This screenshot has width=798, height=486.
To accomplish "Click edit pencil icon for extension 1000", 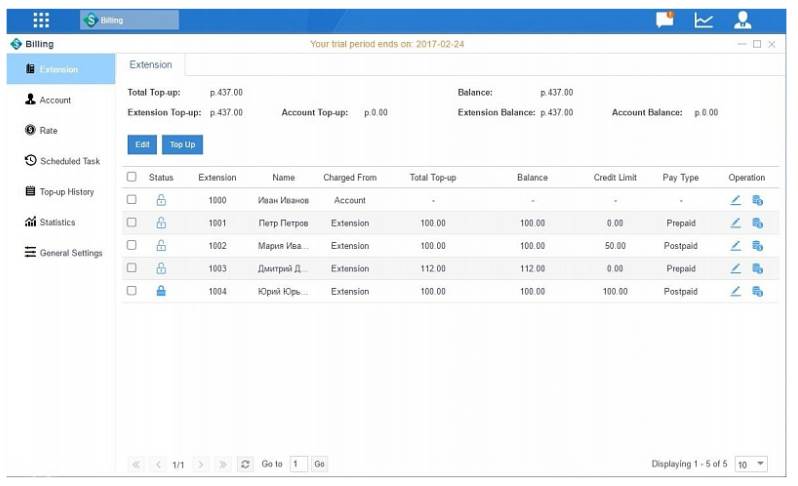I will [x=735, y=200].
